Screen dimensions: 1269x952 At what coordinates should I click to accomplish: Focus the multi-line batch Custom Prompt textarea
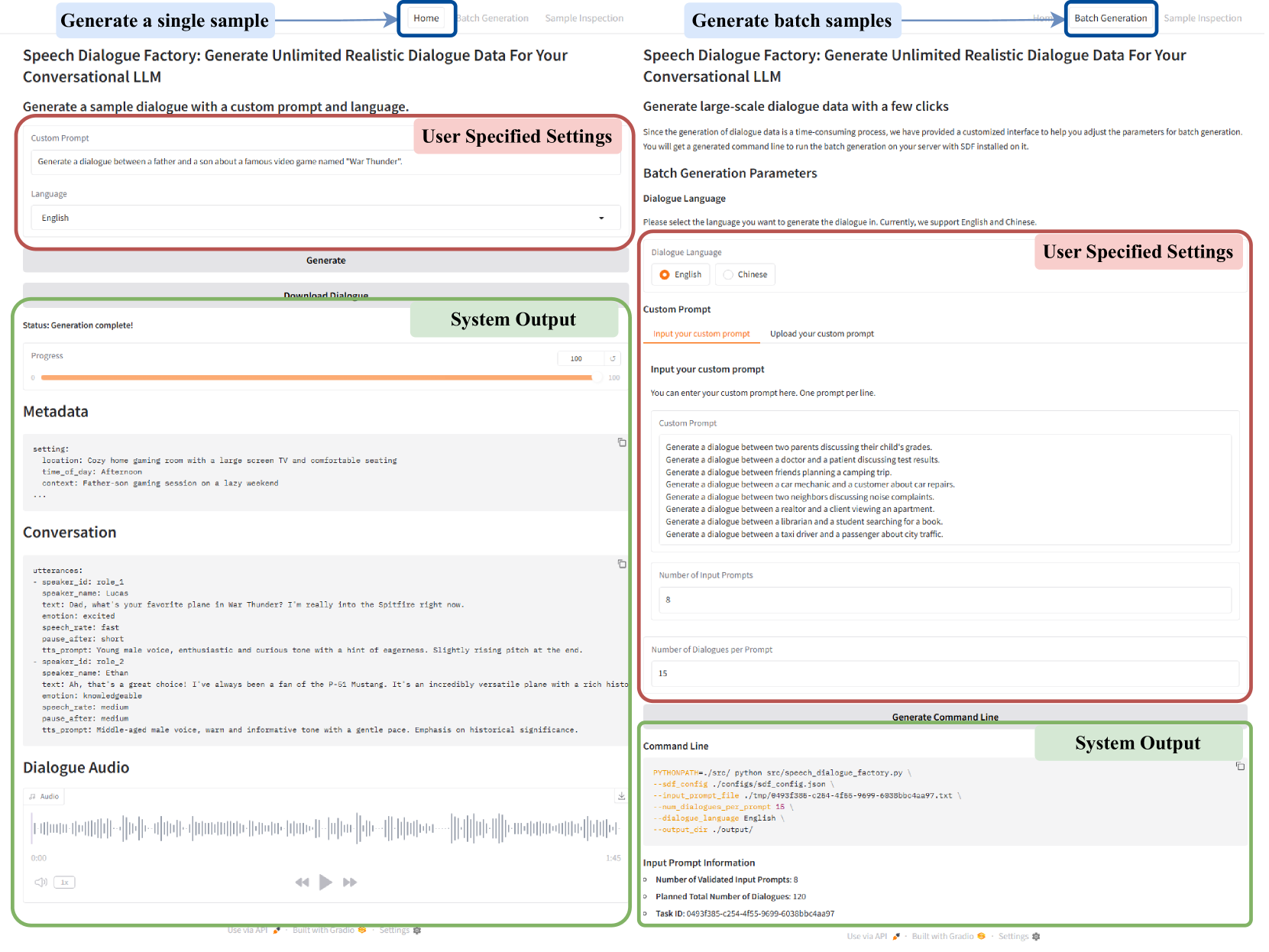(x=945, y=490)
